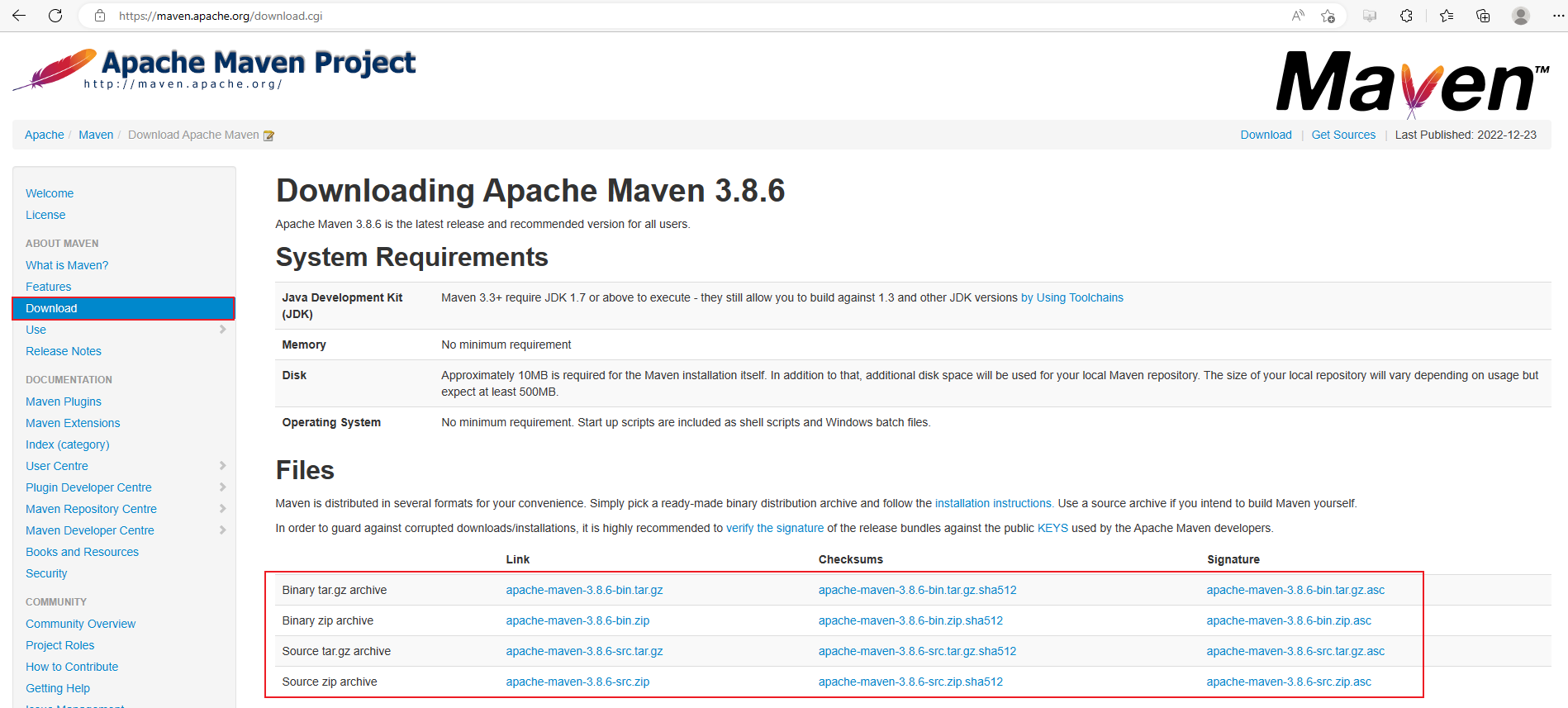Click the Plugin Developer Centre link
This screenshot has width=1568, height=708.
(88, 487)
